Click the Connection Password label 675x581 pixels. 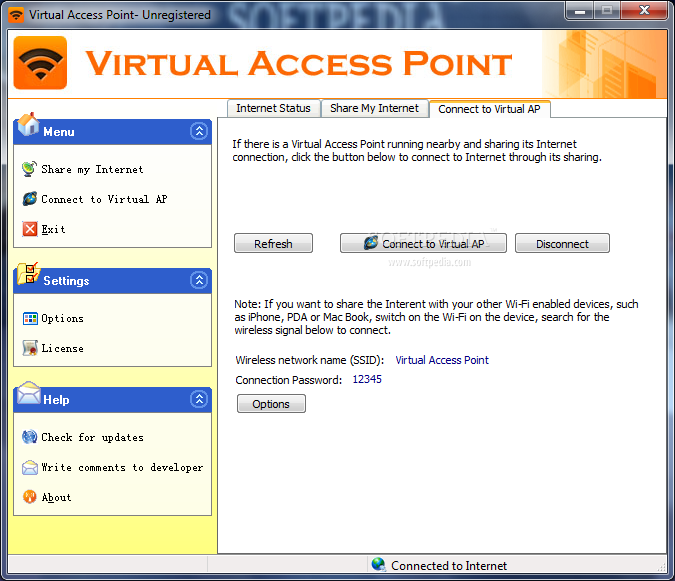coord(288,380)
